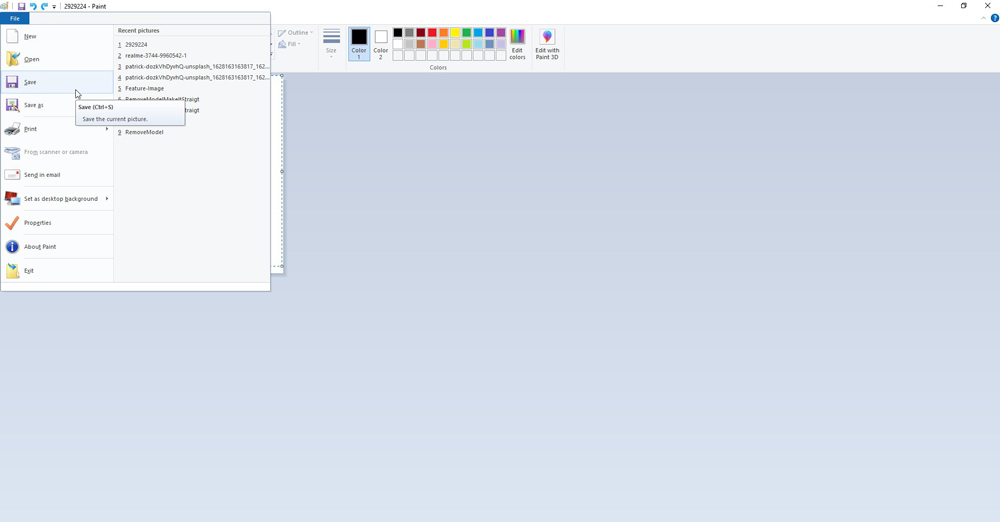Pick the green palette swatch
This screenshot has height=522, width=1000.
(x=467, y=33)
